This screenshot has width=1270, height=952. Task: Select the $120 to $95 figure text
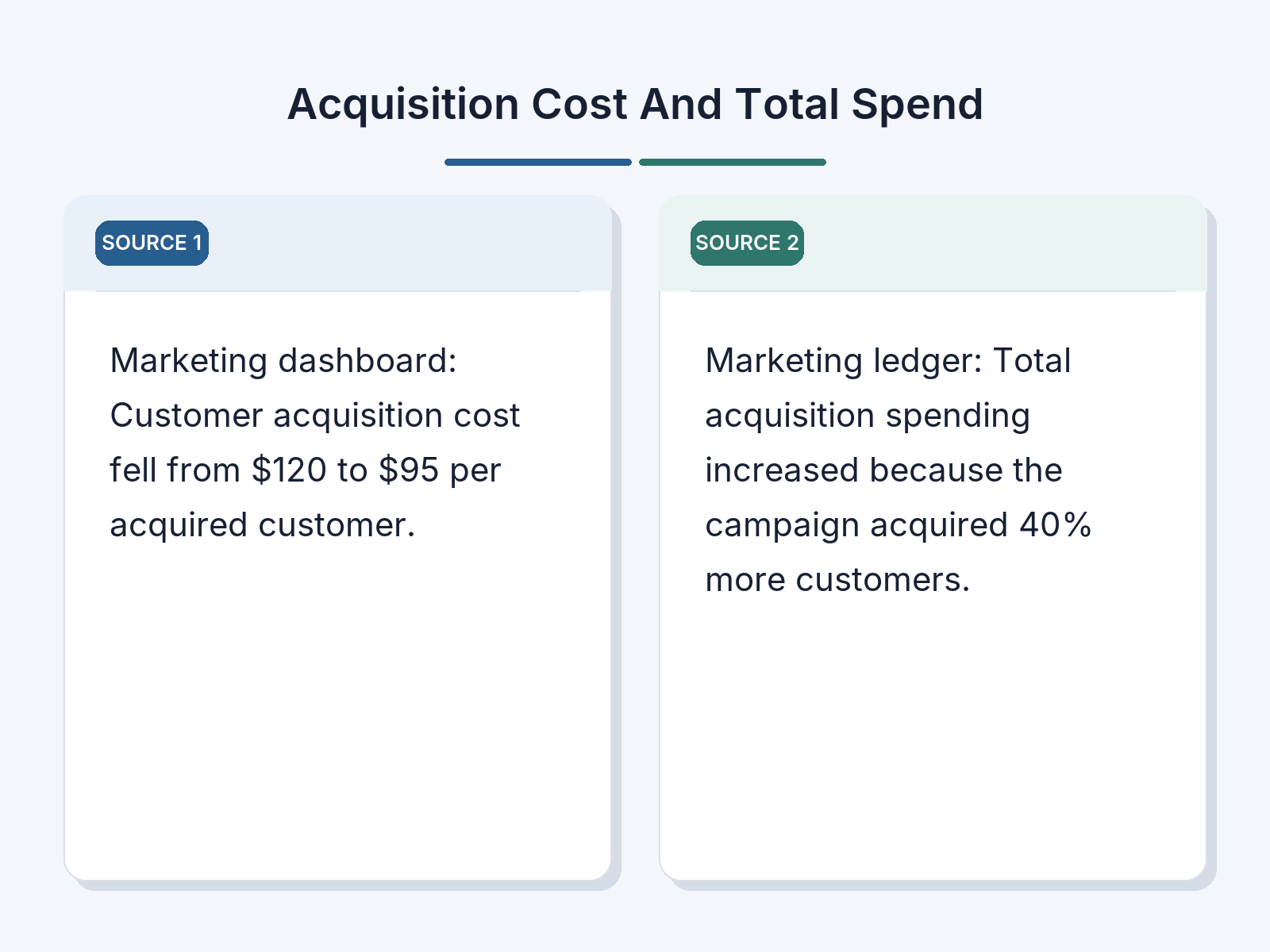click(x=345, y=470)
